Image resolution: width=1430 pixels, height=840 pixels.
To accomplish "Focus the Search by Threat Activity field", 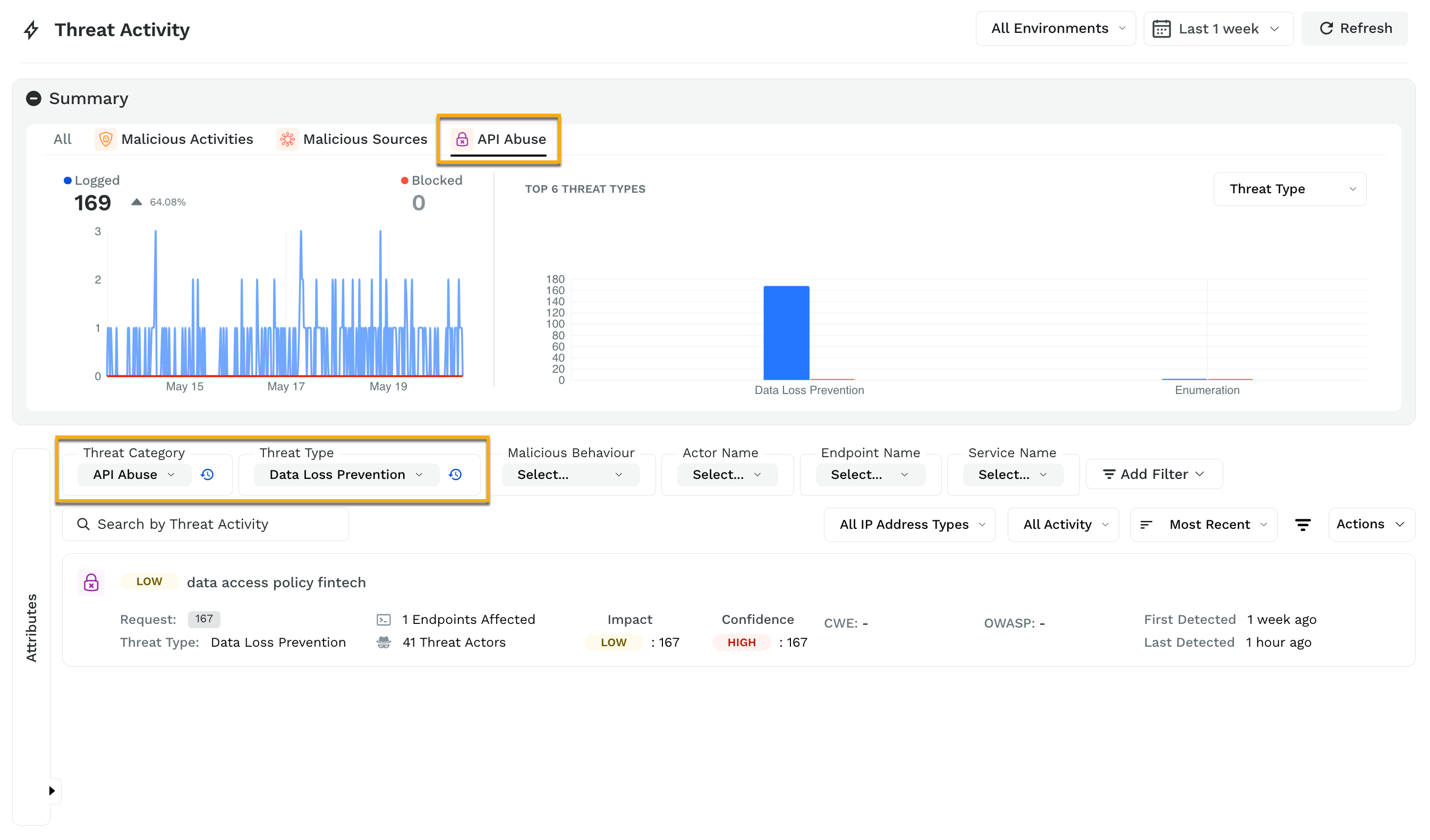I will pyautogui.click(x=206, y=524).
